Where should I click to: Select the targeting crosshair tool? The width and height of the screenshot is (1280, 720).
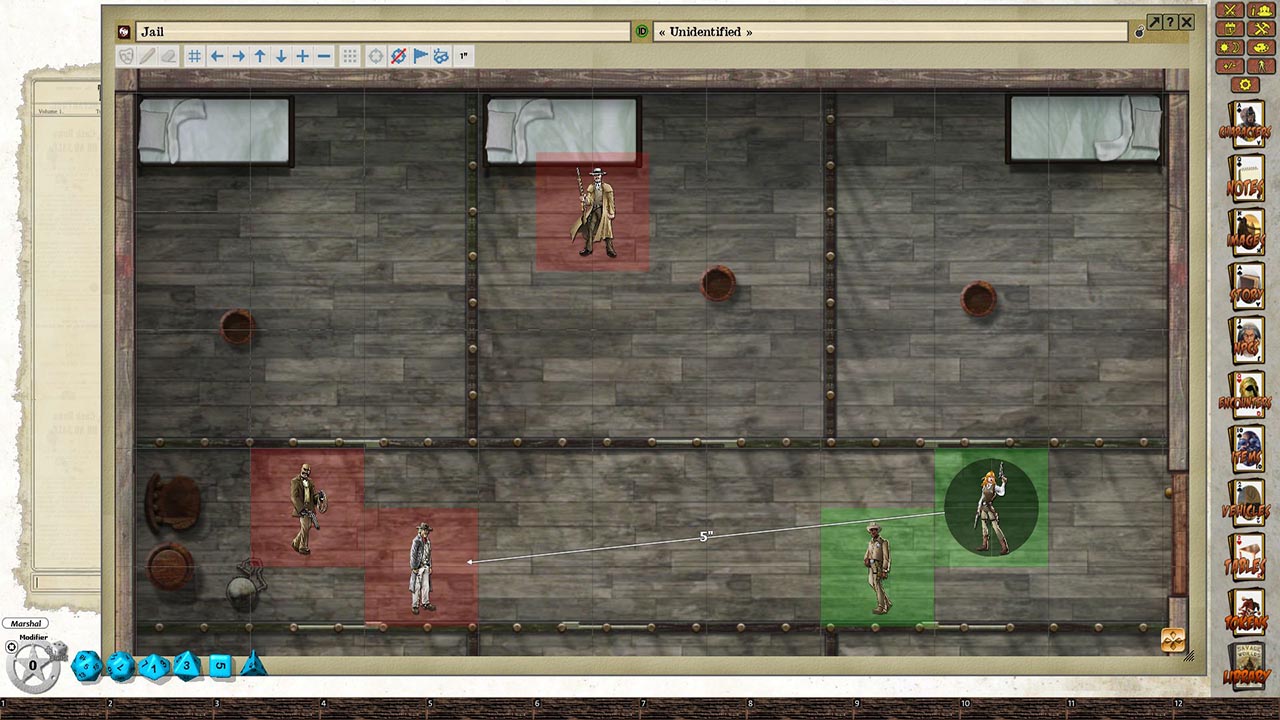coord(375,57)
